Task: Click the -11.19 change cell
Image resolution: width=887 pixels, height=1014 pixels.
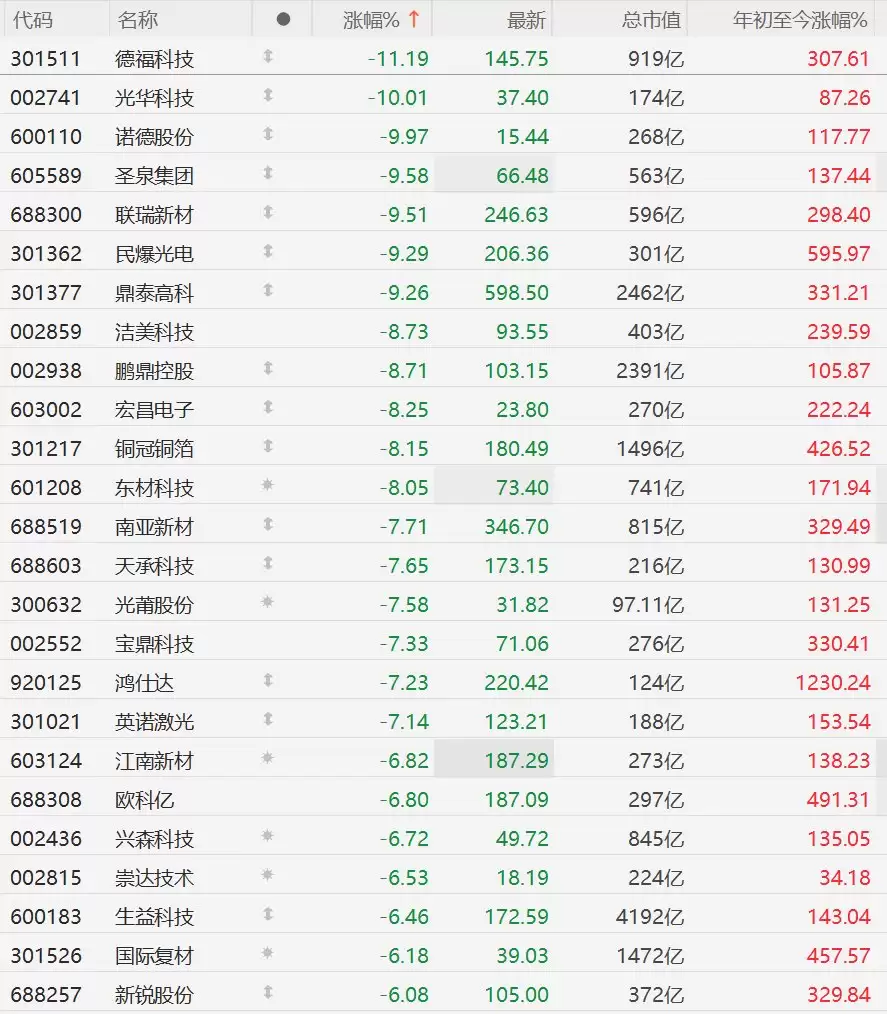Action: [x=398, y=59]
